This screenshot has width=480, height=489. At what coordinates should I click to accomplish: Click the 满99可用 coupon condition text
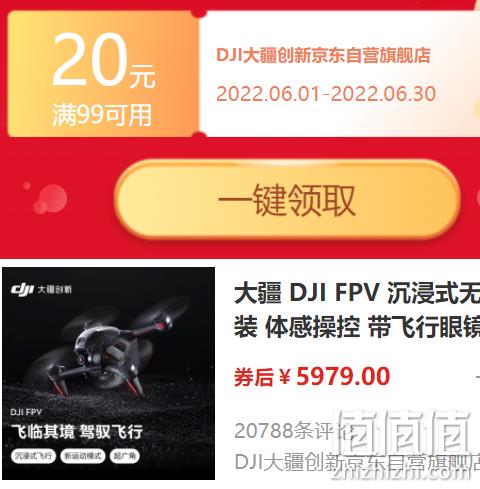[x=102, y=115]
